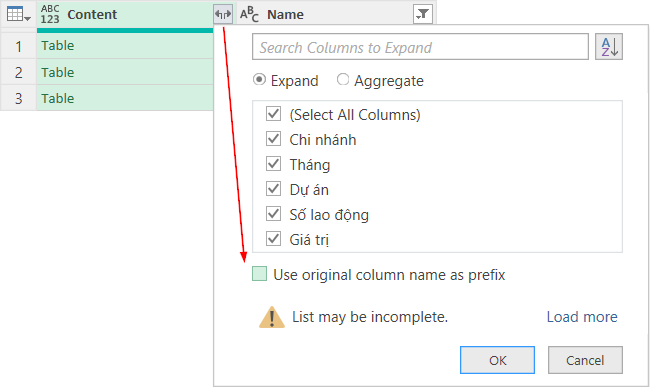Click the expand columns icon on Content header
This screenshot has height=387, width=650.
223,15
